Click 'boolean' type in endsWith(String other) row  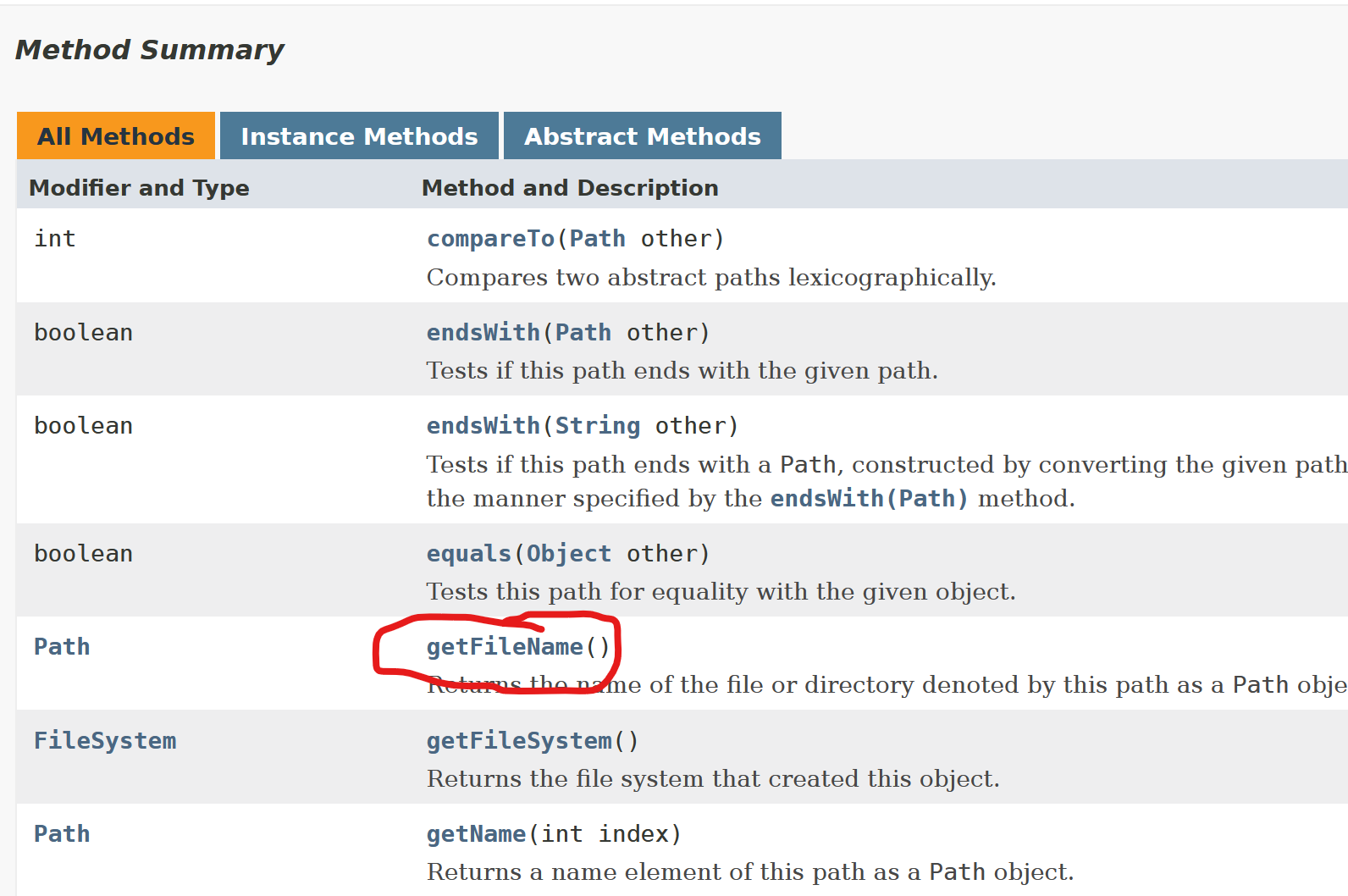83,425
